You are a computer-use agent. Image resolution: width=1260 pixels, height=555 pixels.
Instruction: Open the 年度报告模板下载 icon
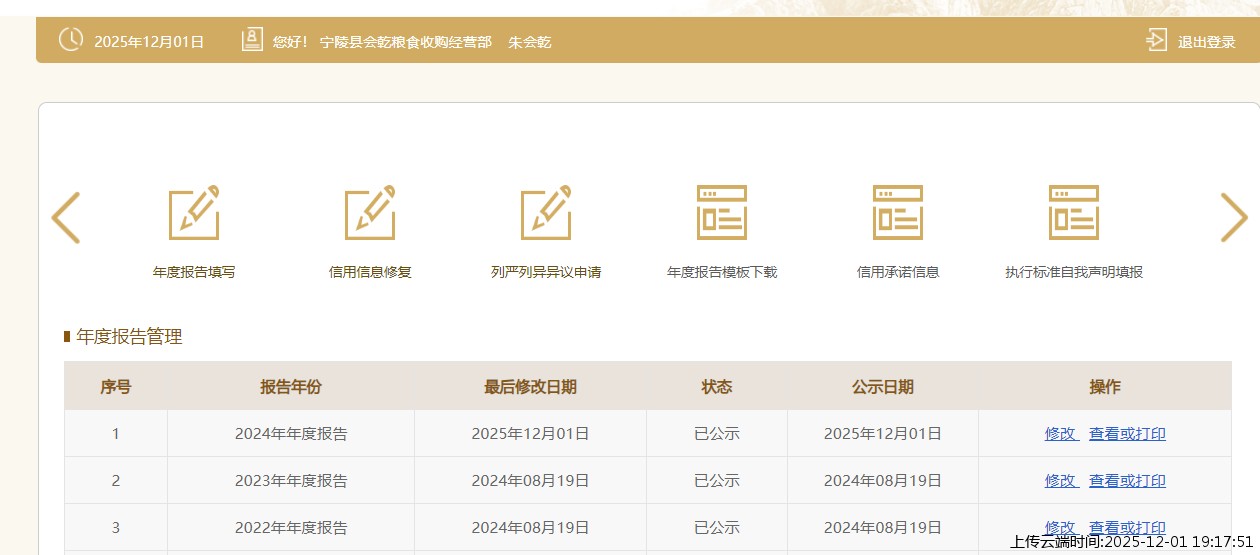[x=722, y=213]
